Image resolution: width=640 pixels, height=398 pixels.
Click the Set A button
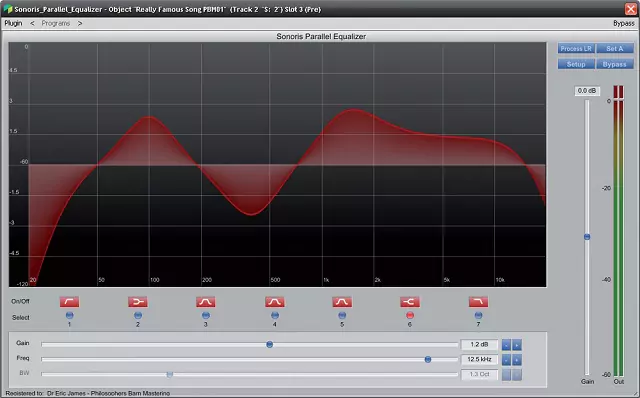pos(615,49)
